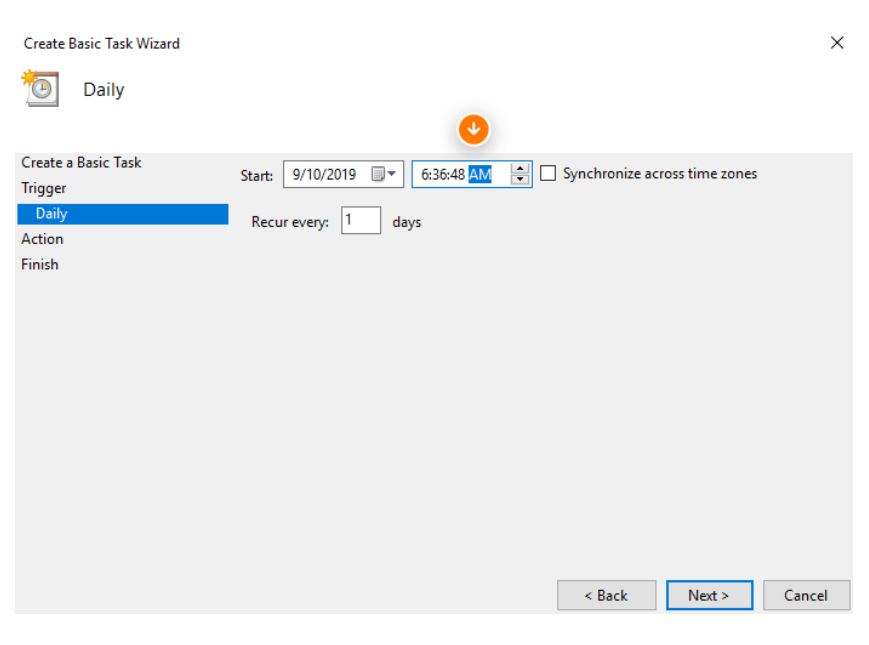Screen dimensions: 869x645
Task: Open the Finish step in sidebar
Action: coord(40,264)
